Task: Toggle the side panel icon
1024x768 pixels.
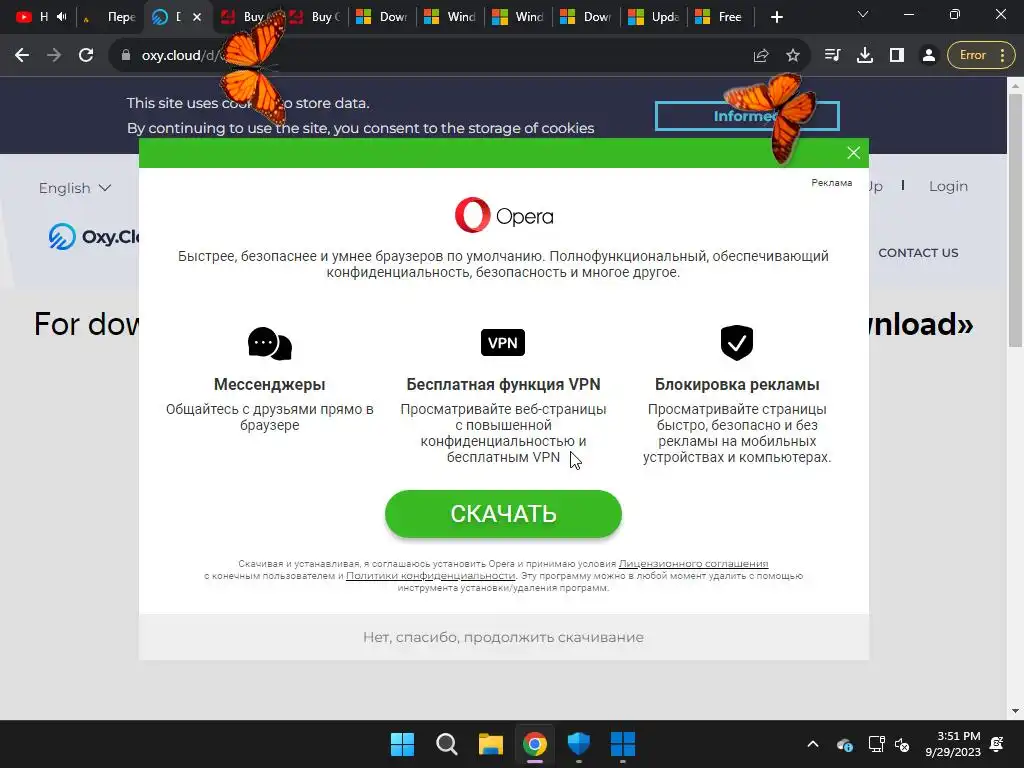Action: [897, 56]
